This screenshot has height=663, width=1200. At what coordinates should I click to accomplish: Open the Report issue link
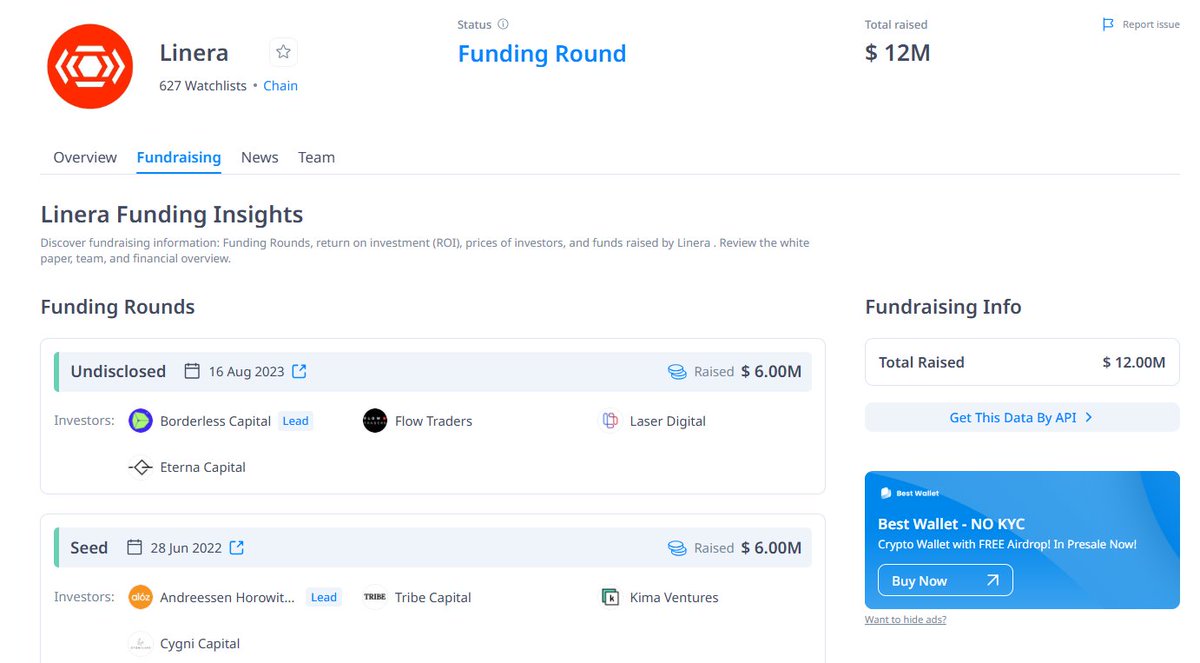point(1151,24)
